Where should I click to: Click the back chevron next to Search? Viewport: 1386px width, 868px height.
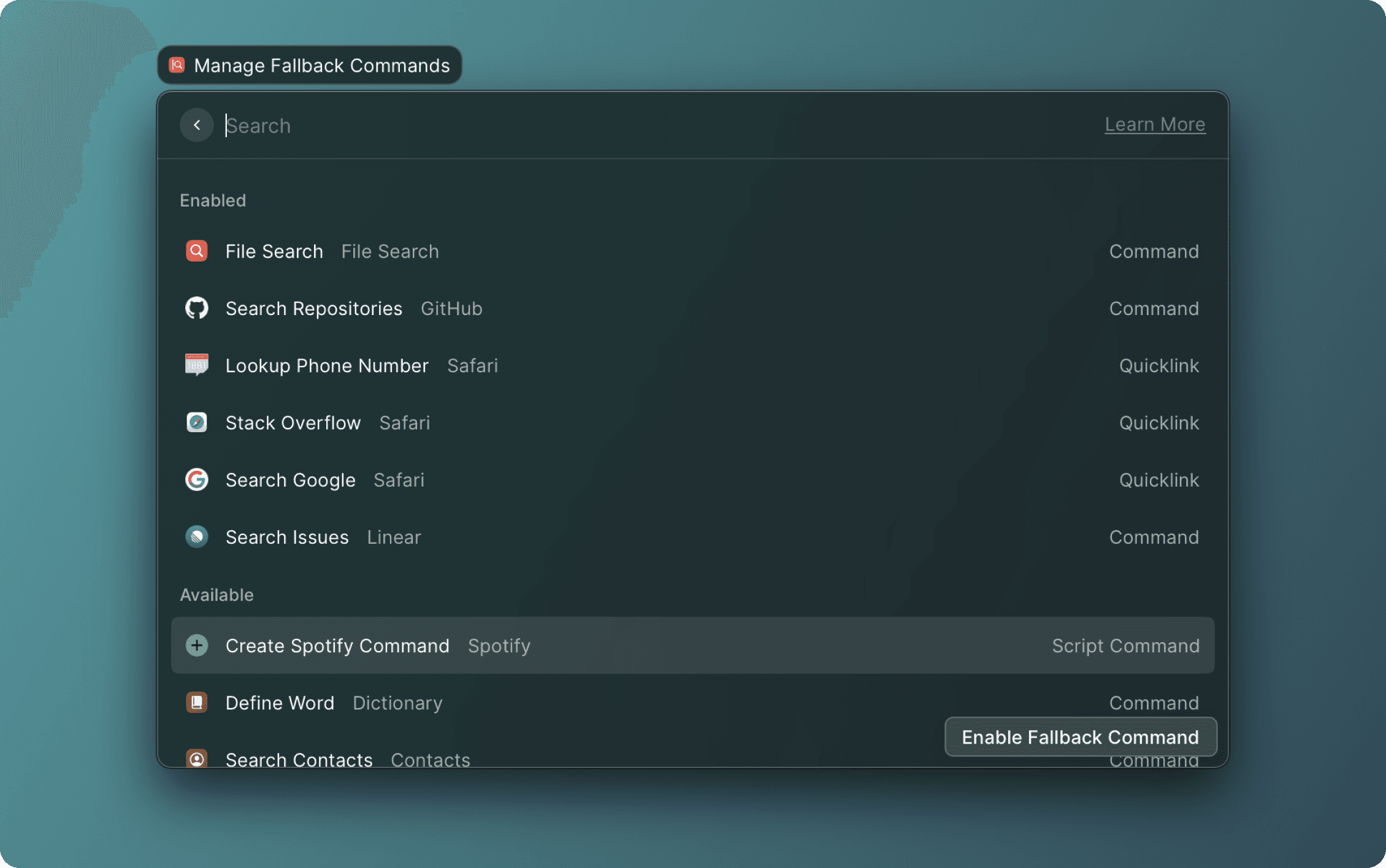(196, 124)
